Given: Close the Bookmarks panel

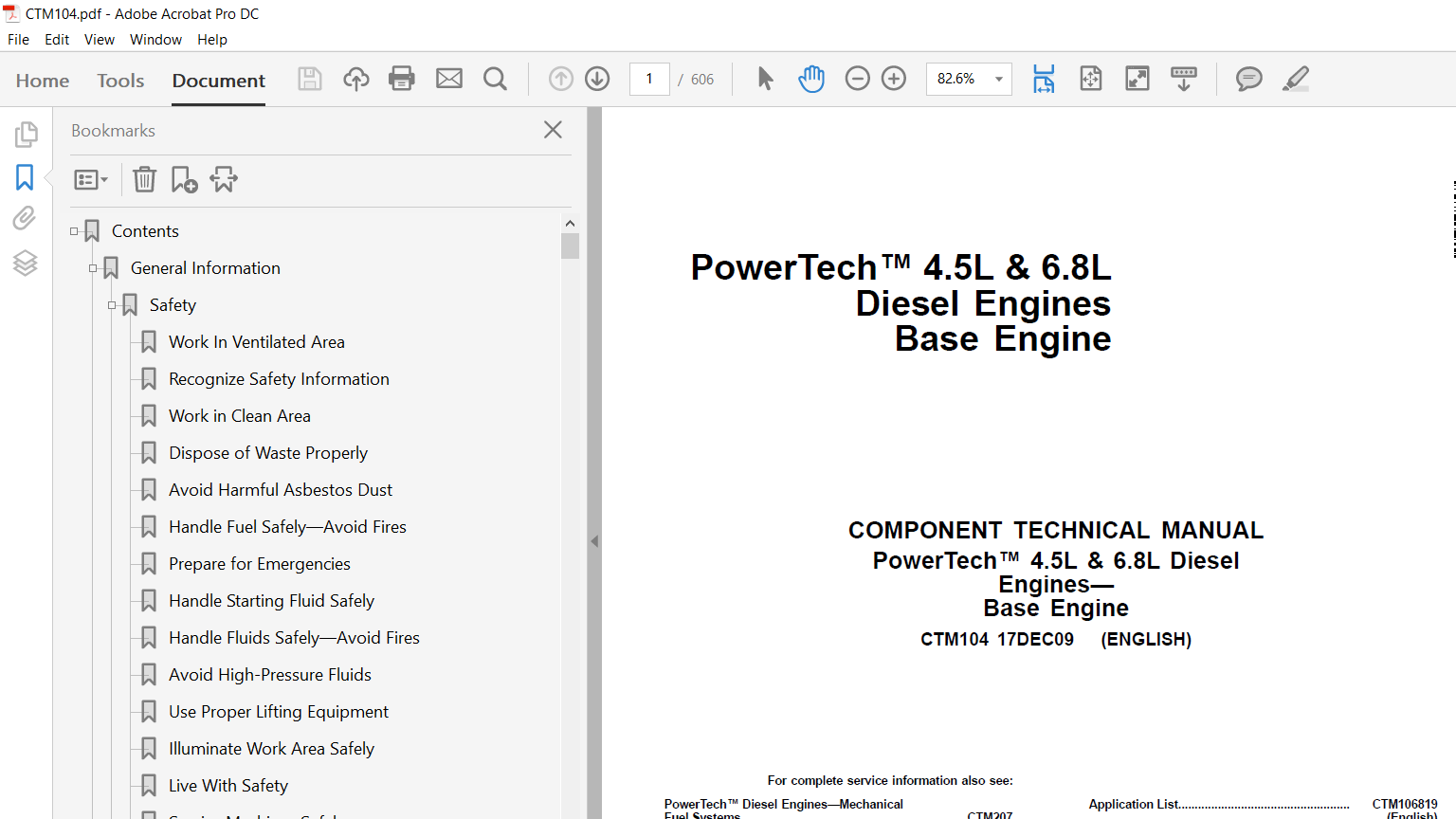Looking at the screenshot, I should 554,130.
